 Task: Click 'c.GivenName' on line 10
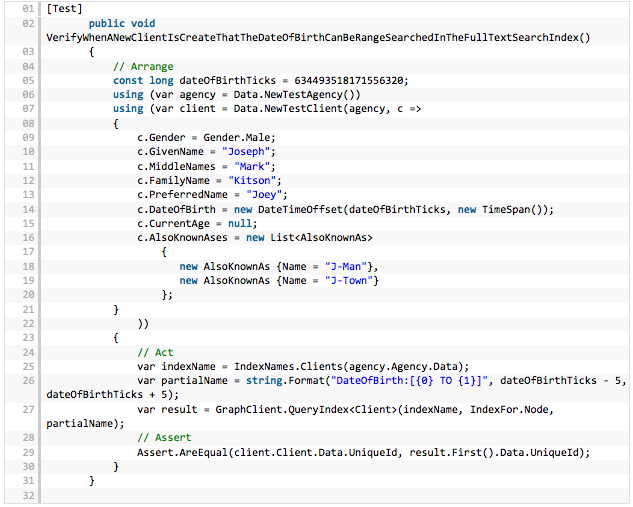click(x=170, y=151)
